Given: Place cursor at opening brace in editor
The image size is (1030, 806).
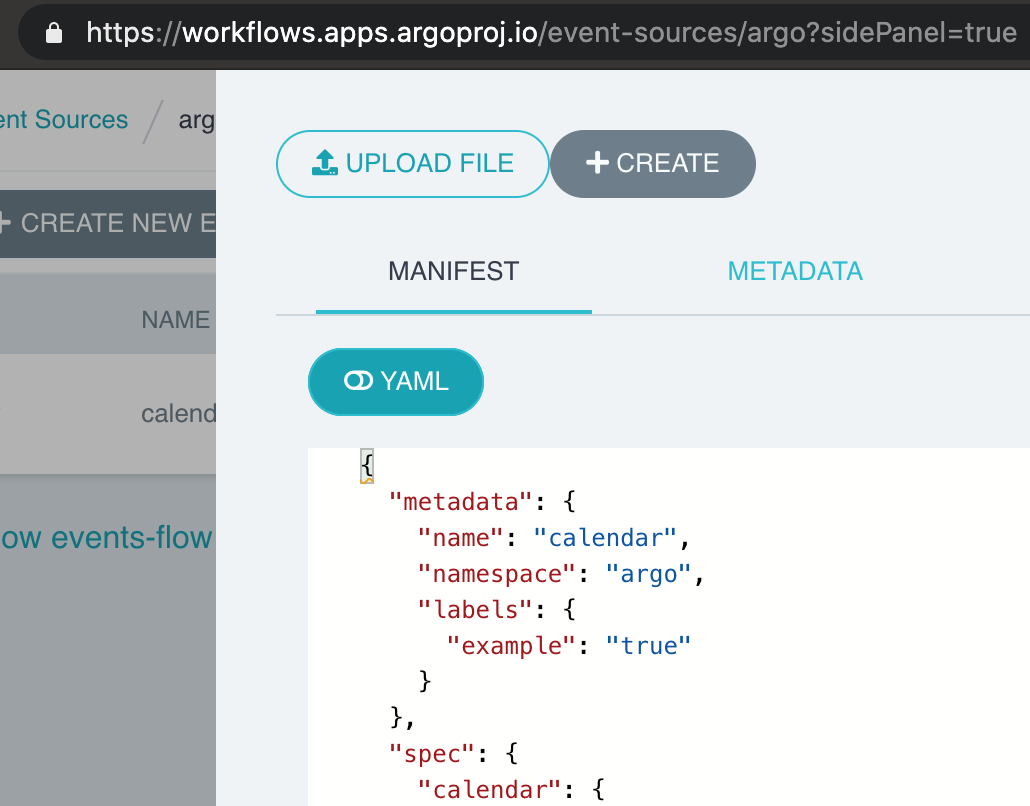Looking at the screenshot, I should pyautogui.click(x=367, y=466).
